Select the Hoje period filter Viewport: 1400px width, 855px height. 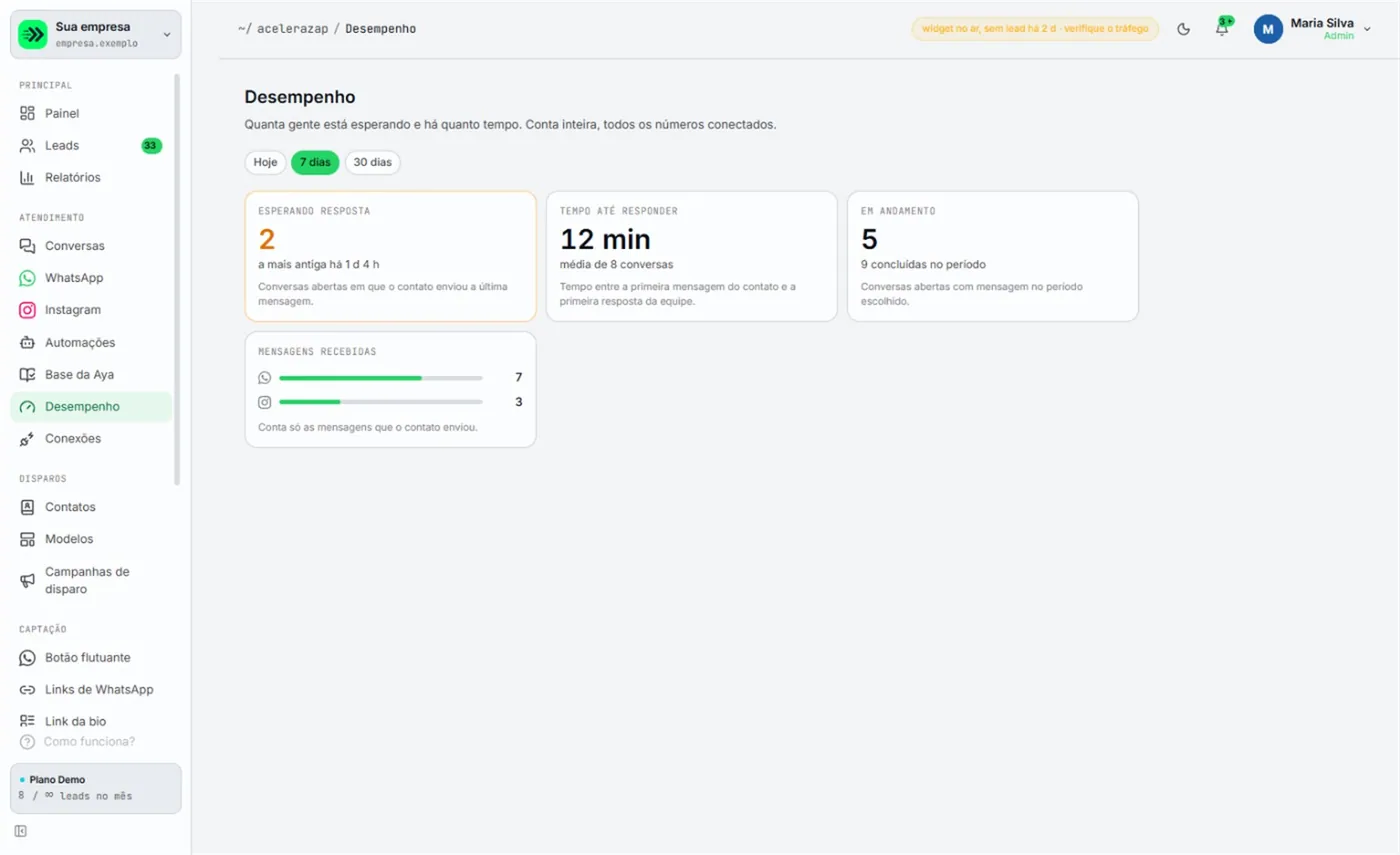pos(266,162)
